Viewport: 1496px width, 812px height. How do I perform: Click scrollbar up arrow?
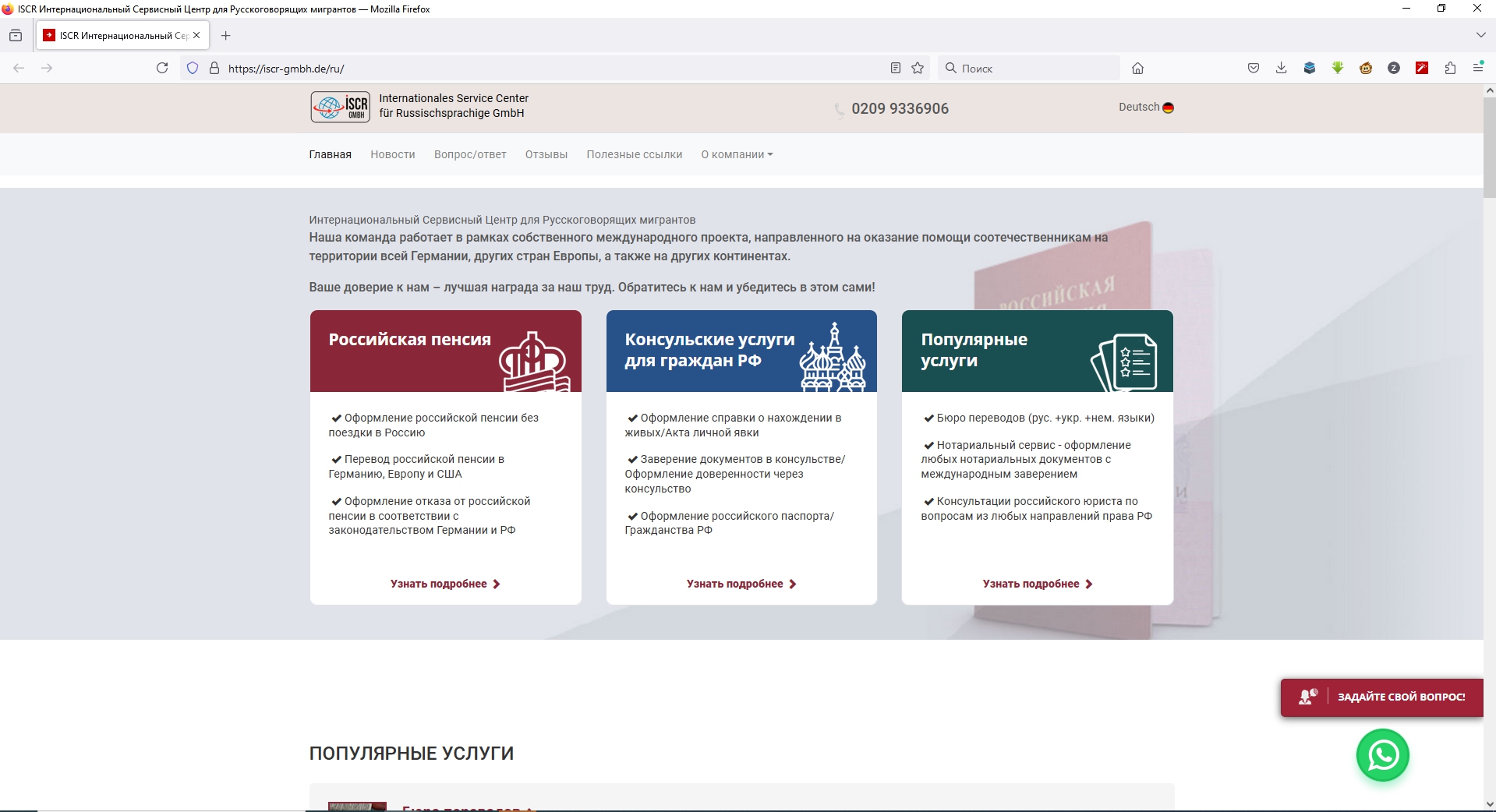point(1490,90)
